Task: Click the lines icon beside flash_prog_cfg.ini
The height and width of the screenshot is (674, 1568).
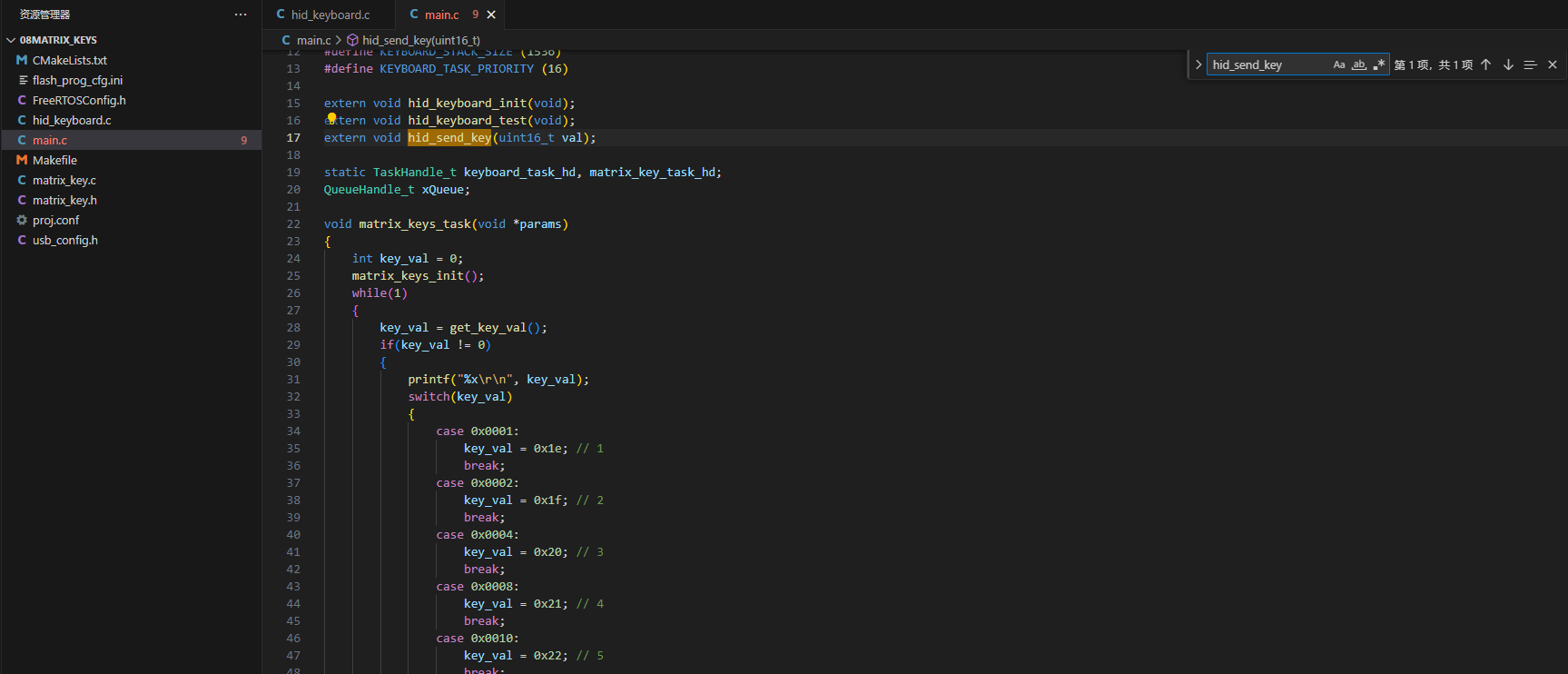Action: 23,80
